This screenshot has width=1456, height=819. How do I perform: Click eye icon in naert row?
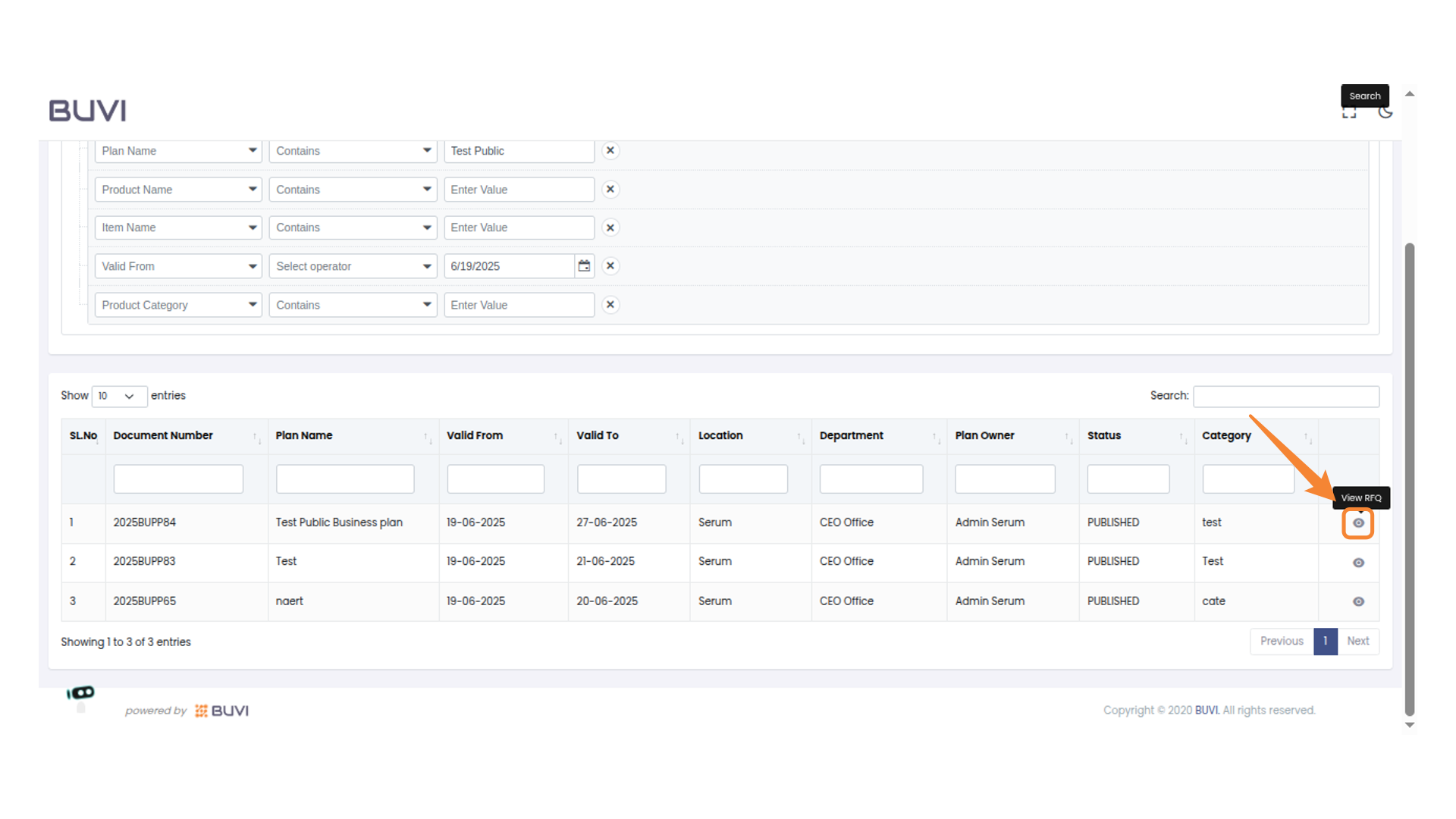click(x=1358, y=601)
